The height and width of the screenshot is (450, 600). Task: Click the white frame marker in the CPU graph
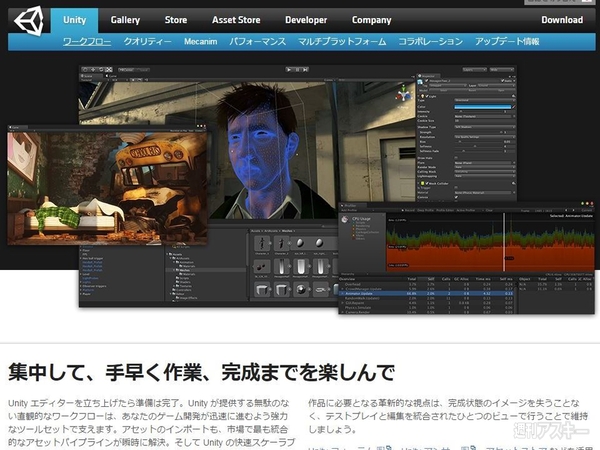click(x=504, y=242)
